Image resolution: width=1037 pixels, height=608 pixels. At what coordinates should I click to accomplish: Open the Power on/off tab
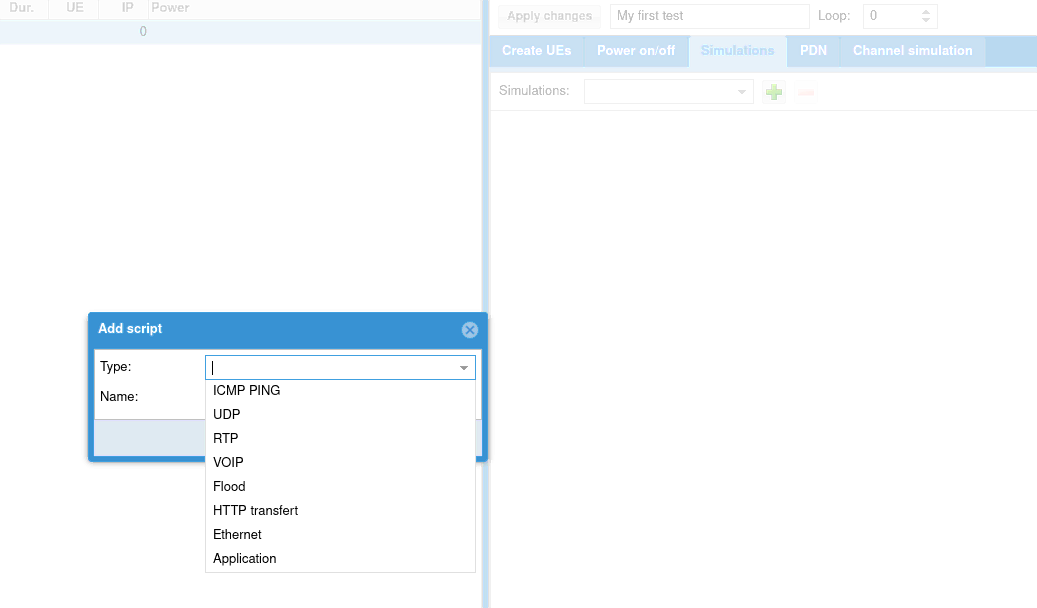point(636,51)
